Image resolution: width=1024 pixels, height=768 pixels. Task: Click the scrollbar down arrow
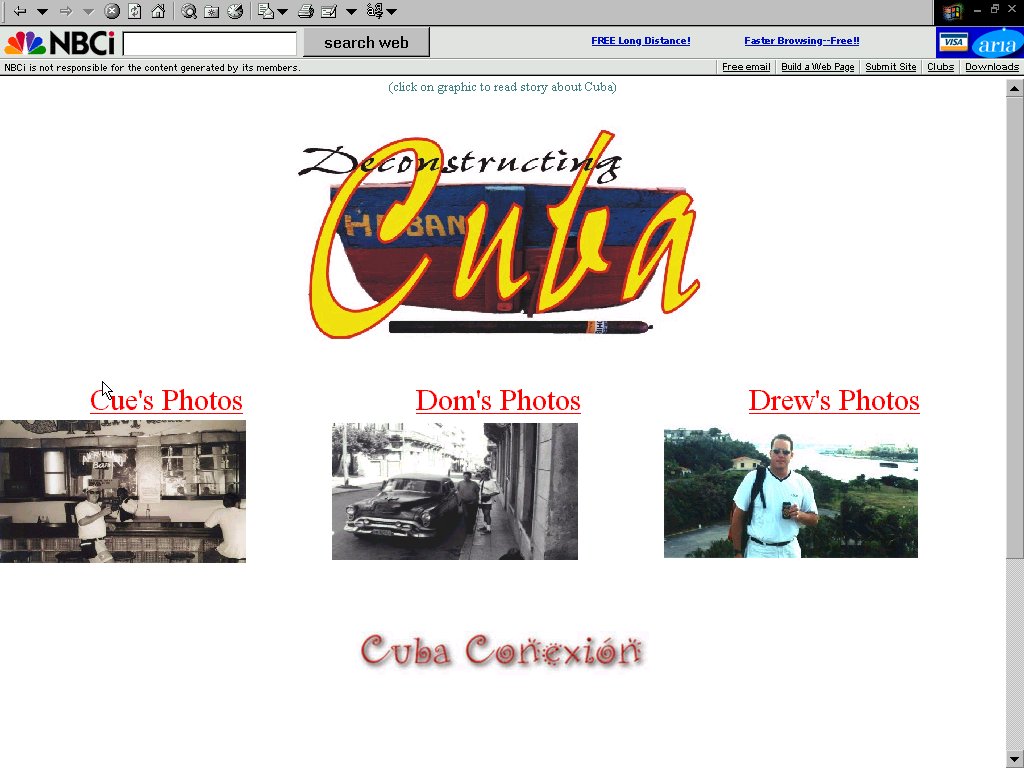[1015, 759]
